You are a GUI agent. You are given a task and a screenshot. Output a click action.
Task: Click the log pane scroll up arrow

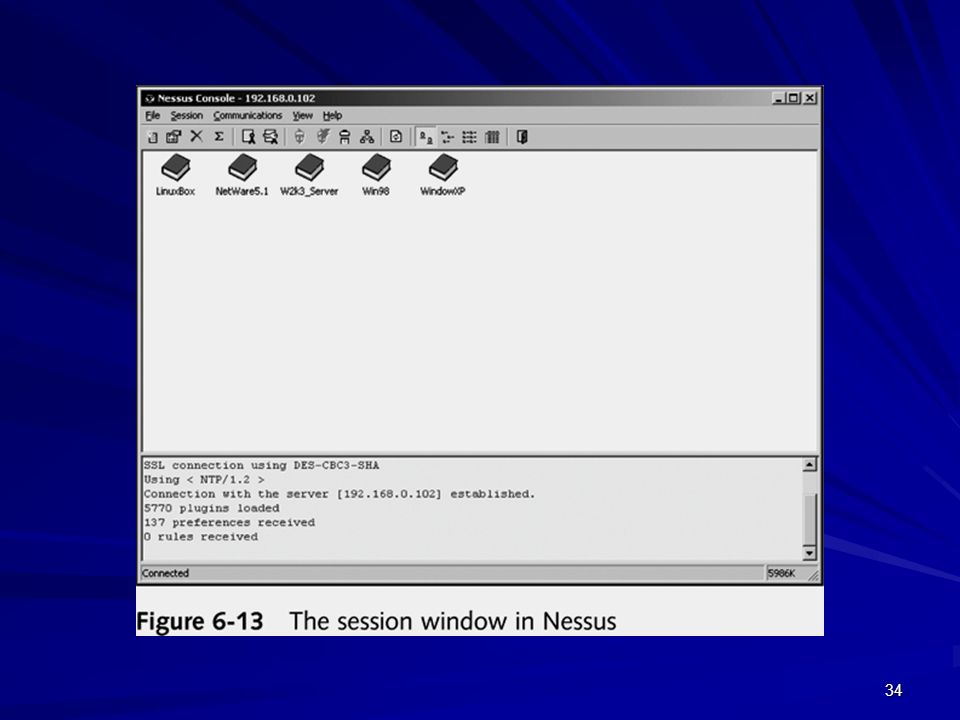[809, 465]
